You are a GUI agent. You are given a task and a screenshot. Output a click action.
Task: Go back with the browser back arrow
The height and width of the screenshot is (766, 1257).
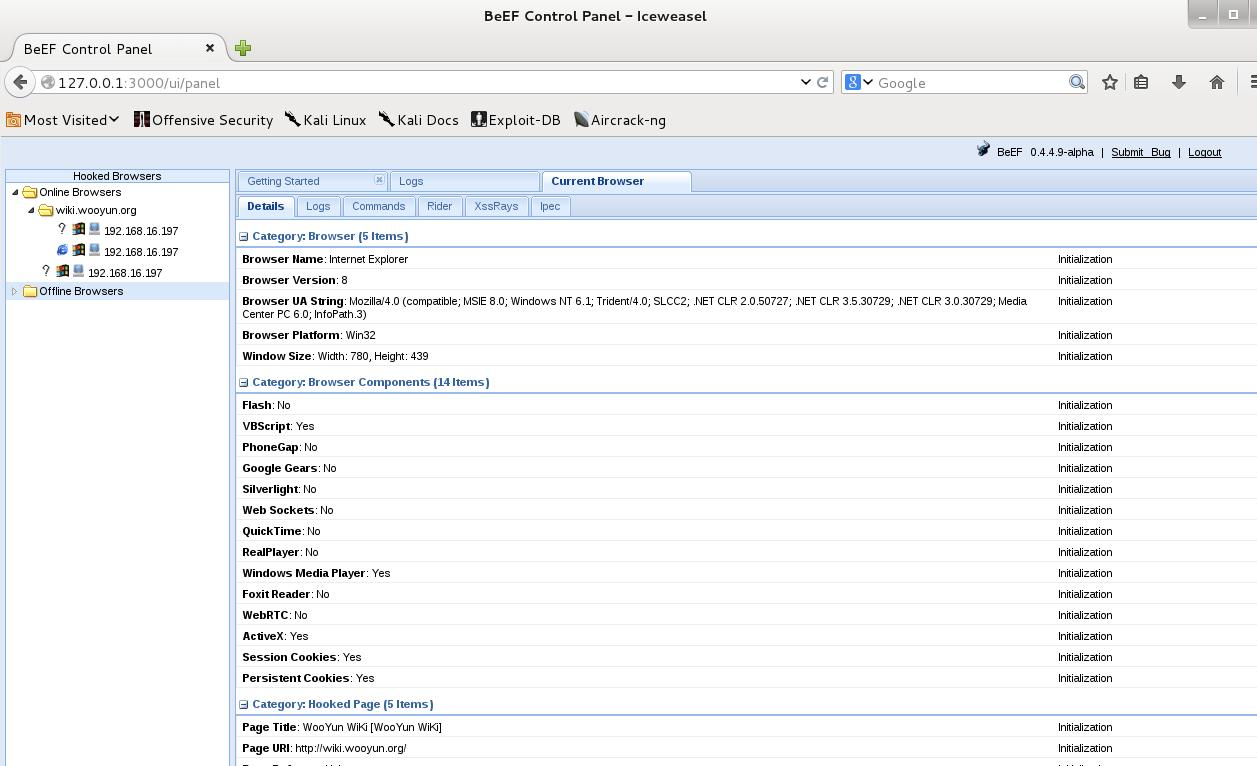coord(20,82)
